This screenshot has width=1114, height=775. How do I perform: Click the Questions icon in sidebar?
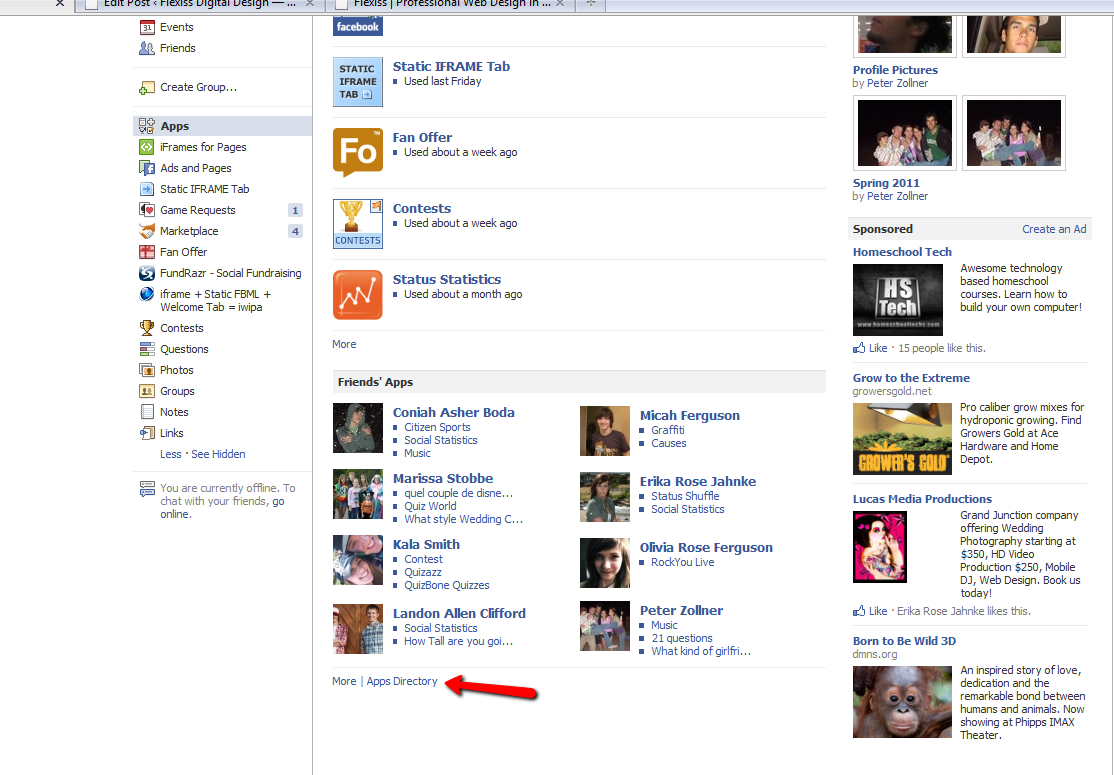[x=147, y=349]
